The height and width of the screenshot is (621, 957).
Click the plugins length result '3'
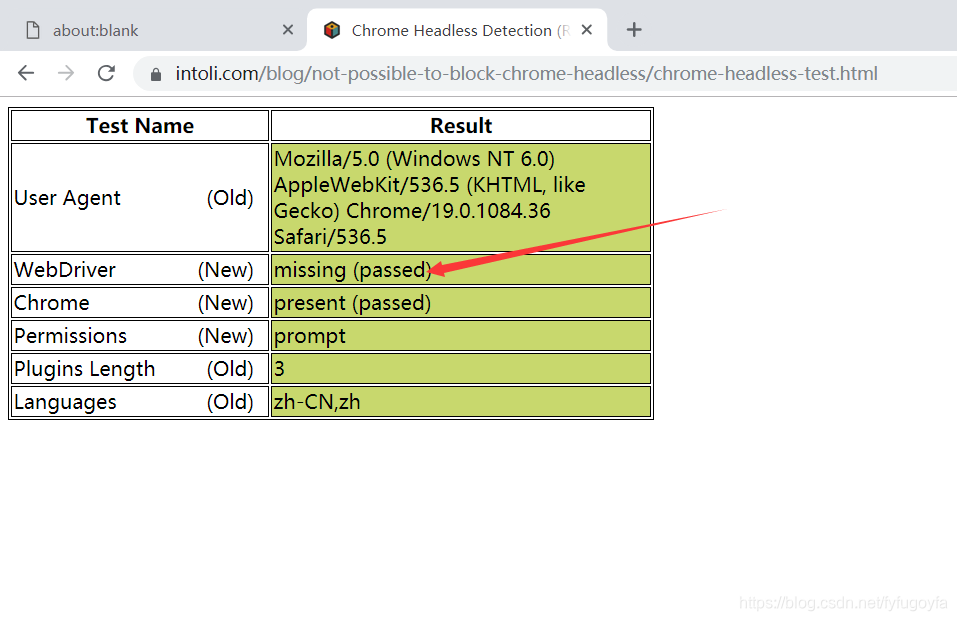pos(461,368)
